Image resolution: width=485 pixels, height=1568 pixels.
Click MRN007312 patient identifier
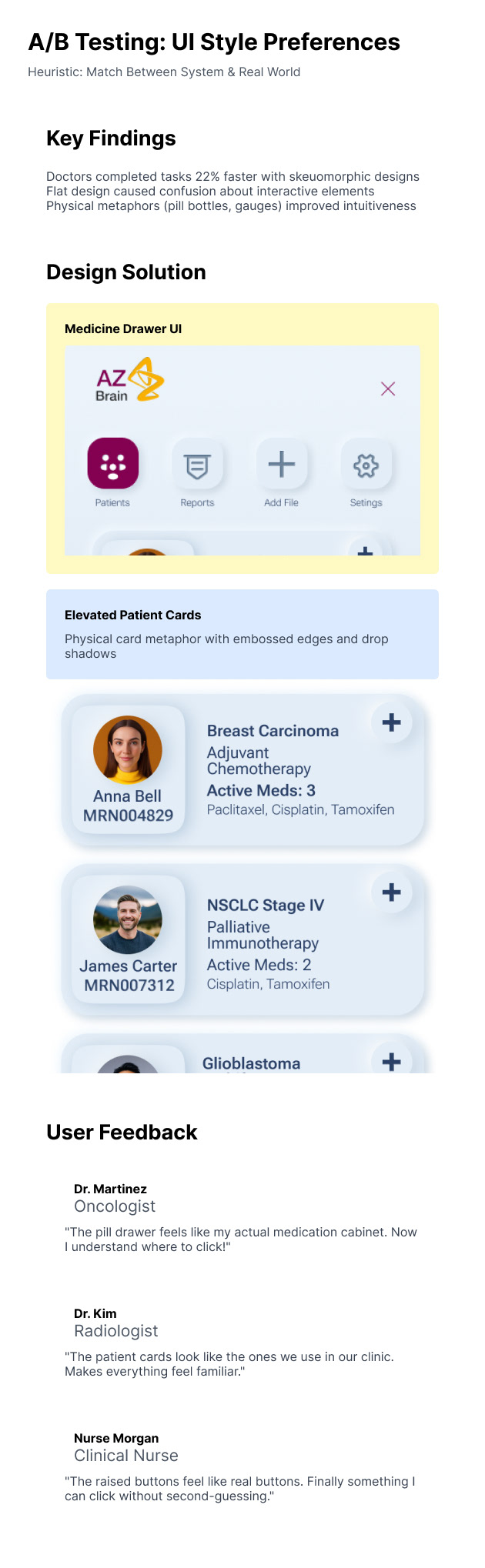[x=129, y=985]
